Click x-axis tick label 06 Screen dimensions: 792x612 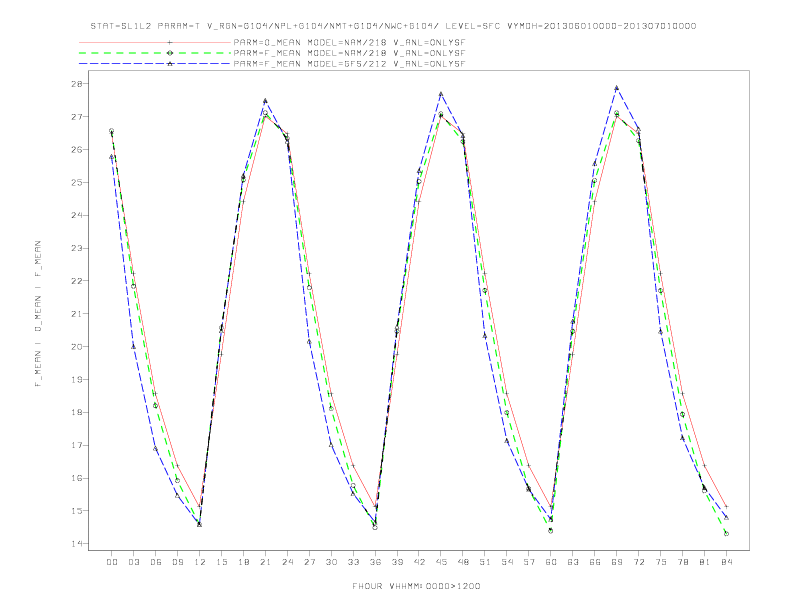pyautogui.click(x=156, y=562)
